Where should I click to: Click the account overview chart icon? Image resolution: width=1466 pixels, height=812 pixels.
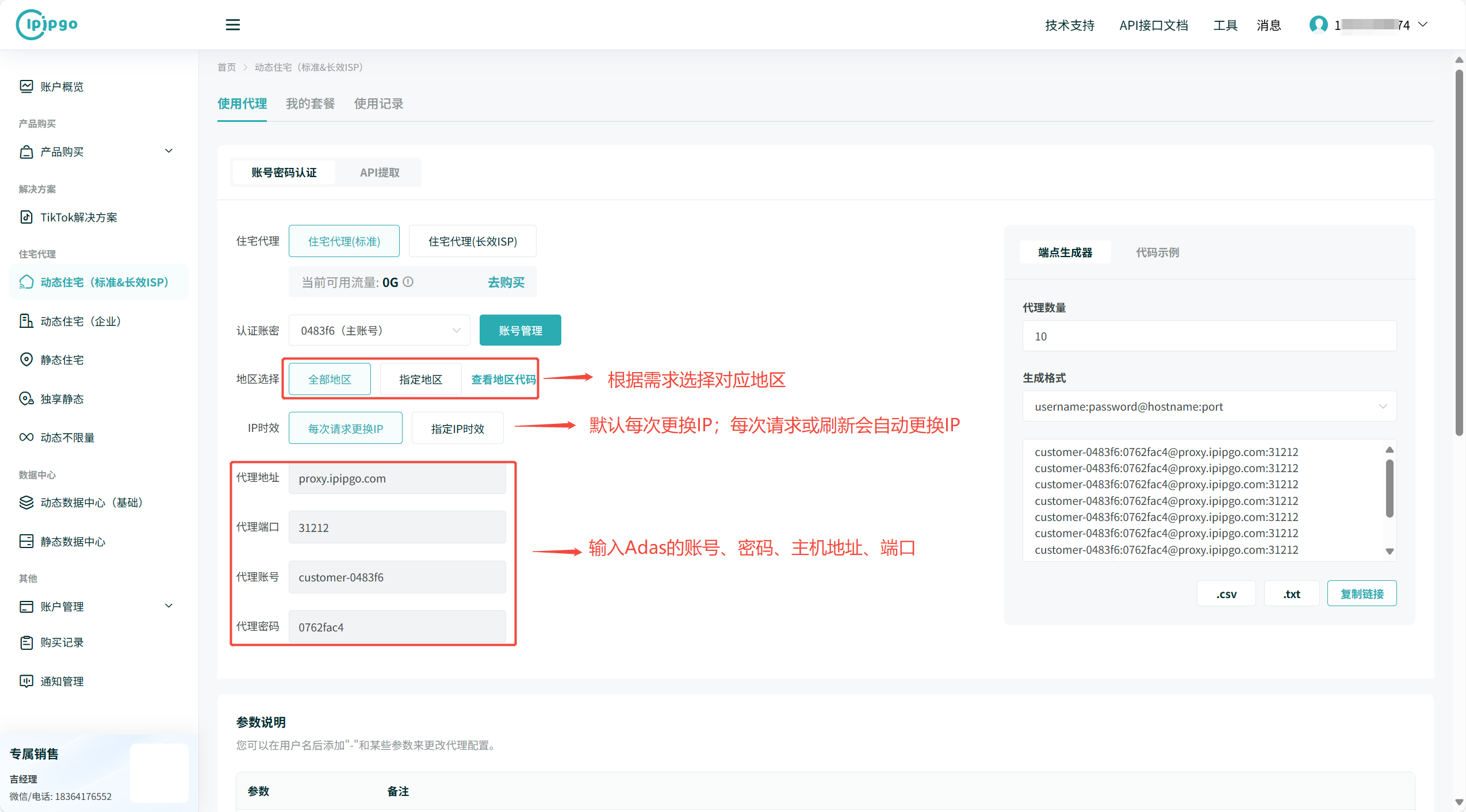tap(26, 86)
